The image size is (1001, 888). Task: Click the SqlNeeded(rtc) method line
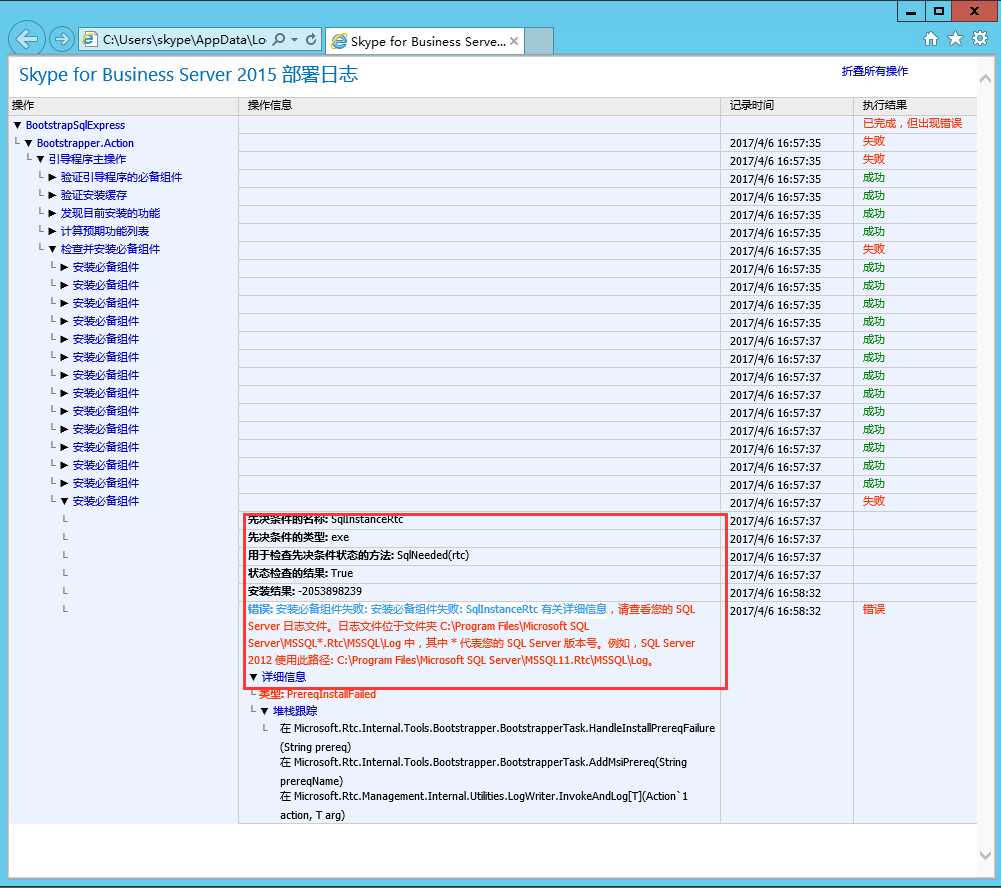click(x=358, y=555)
